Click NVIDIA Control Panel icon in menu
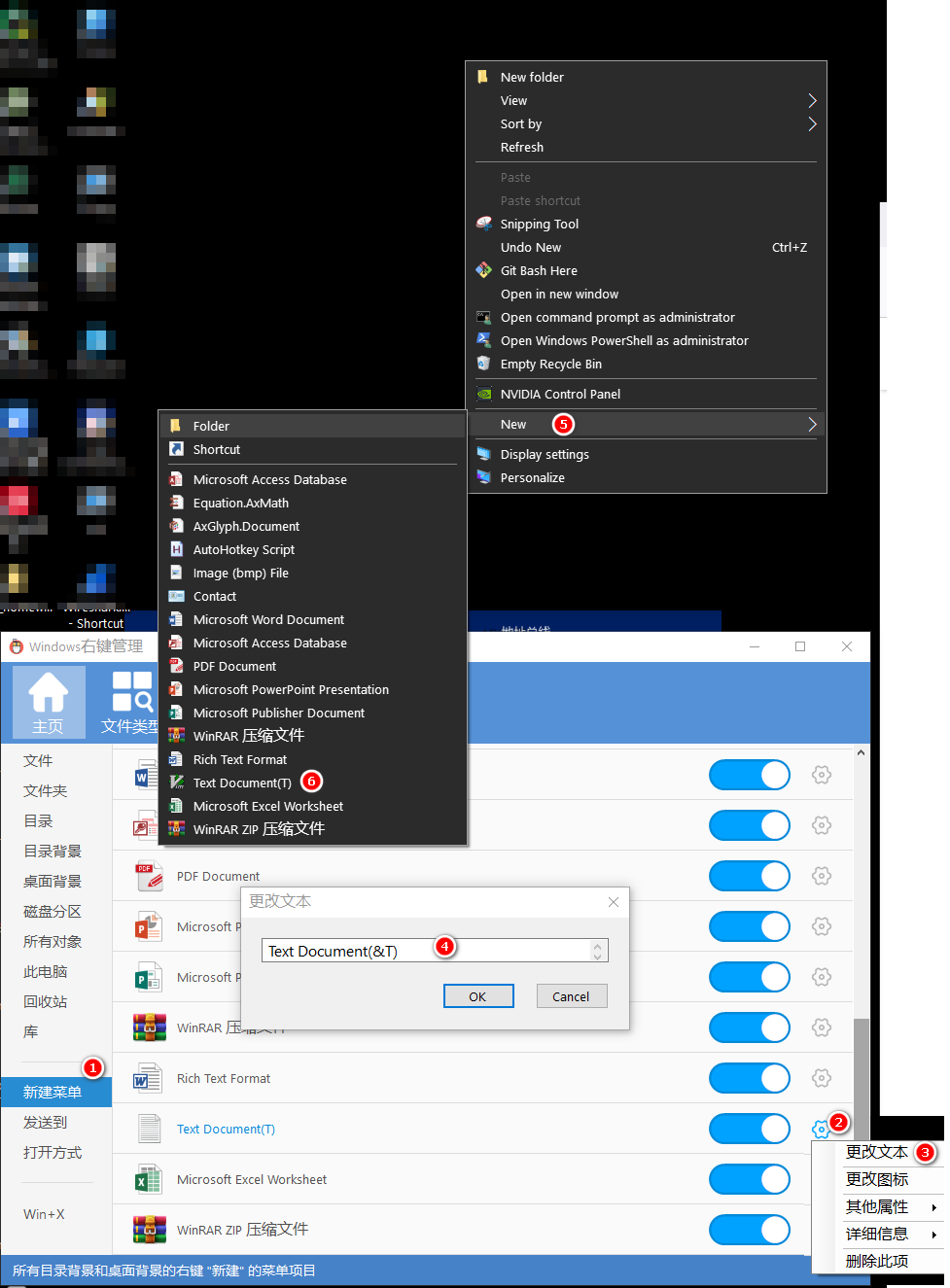Viewport: 950px width, 1288px height. click(x=483, y=394)
